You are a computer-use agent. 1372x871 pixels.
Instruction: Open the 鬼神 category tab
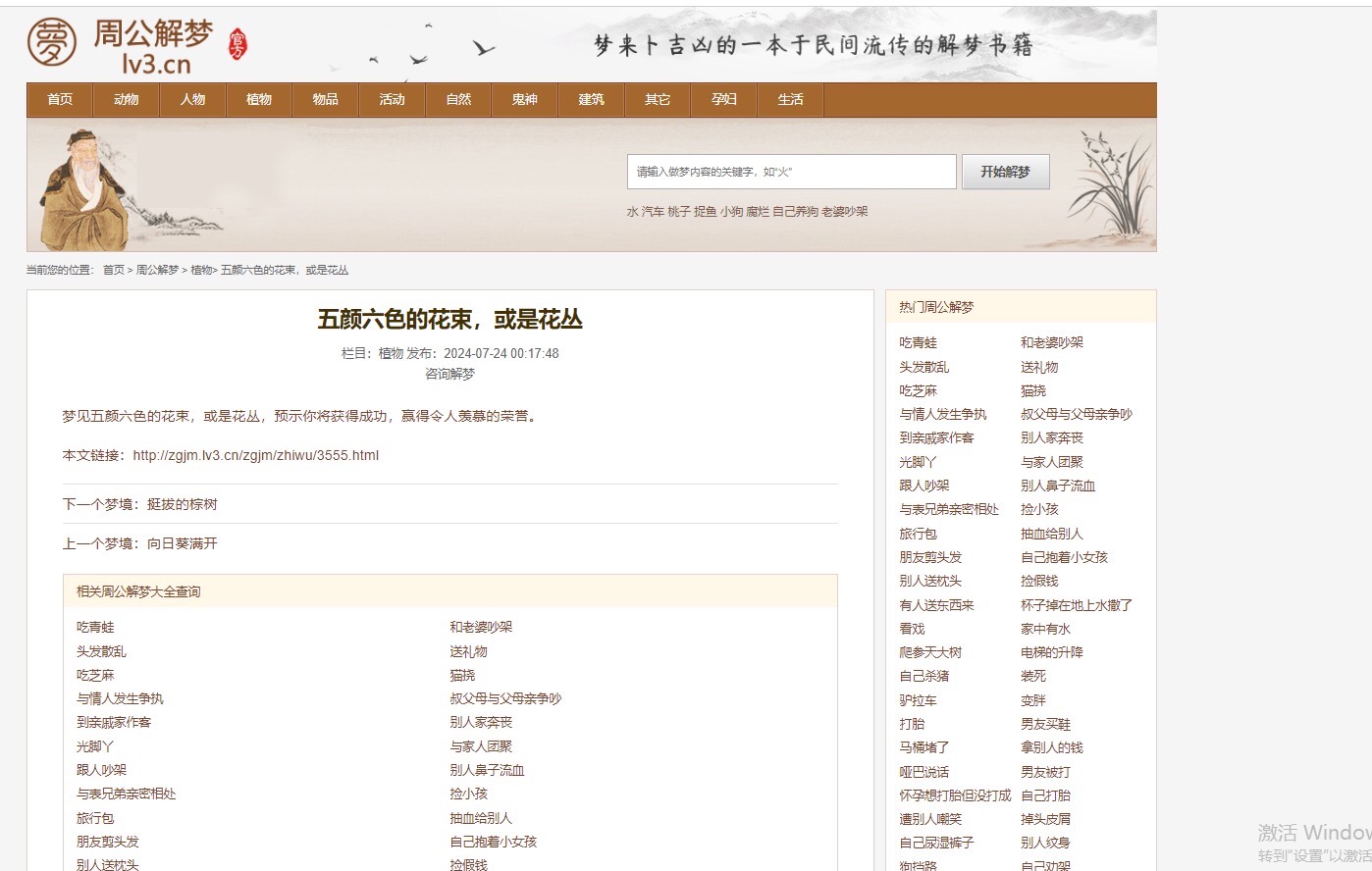[x=524, y=100]
